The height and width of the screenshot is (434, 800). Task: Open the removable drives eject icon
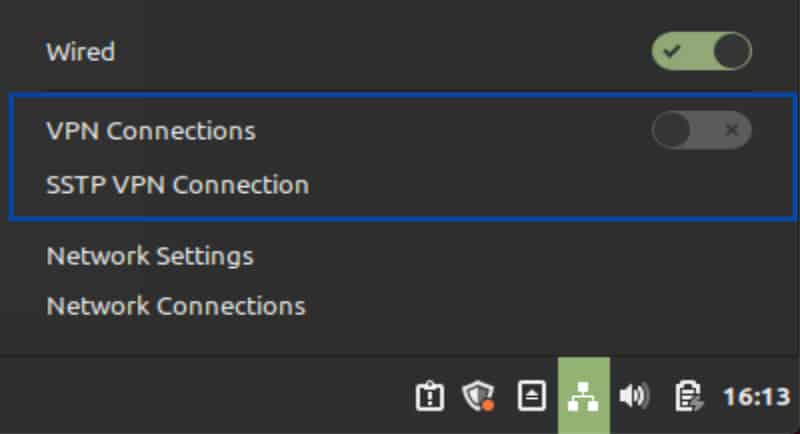(532, 396)
